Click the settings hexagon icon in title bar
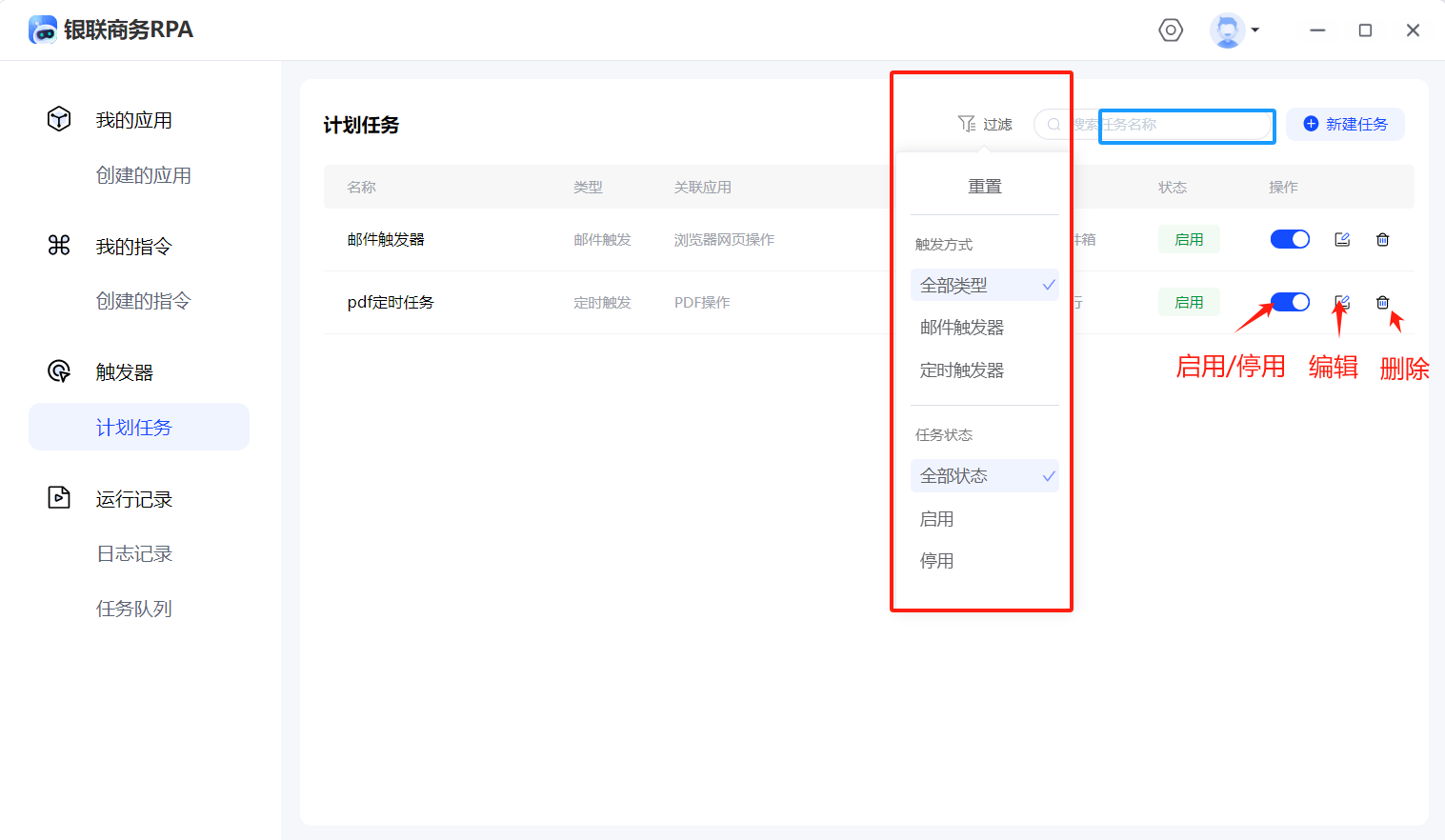The width and height of the screenshot is (1445, 840). 1171,30
